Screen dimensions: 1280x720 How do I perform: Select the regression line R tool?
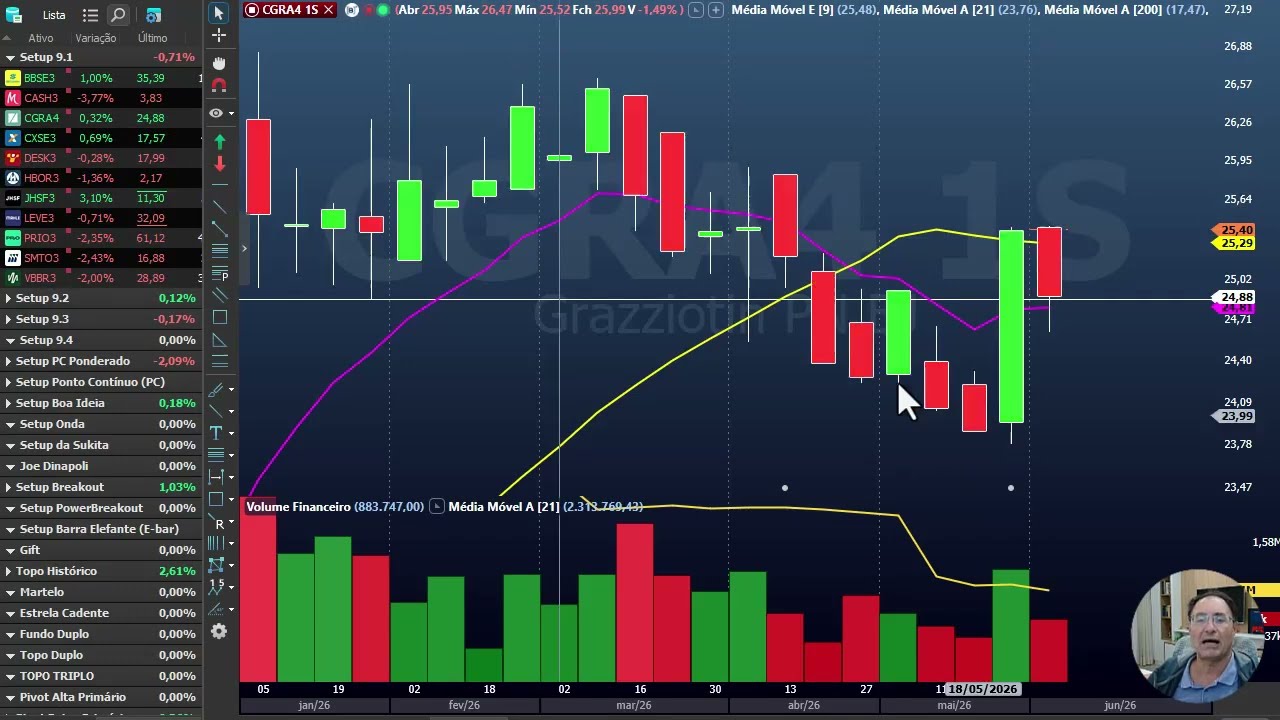point(219,522)
